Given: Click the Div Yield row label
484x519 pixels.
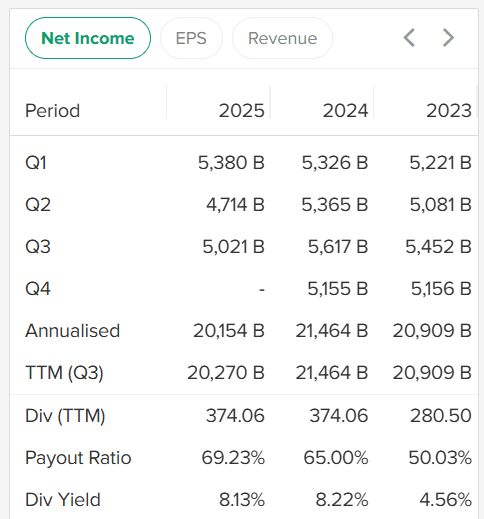Looking at the screenshot, I should tap(63, 500).
